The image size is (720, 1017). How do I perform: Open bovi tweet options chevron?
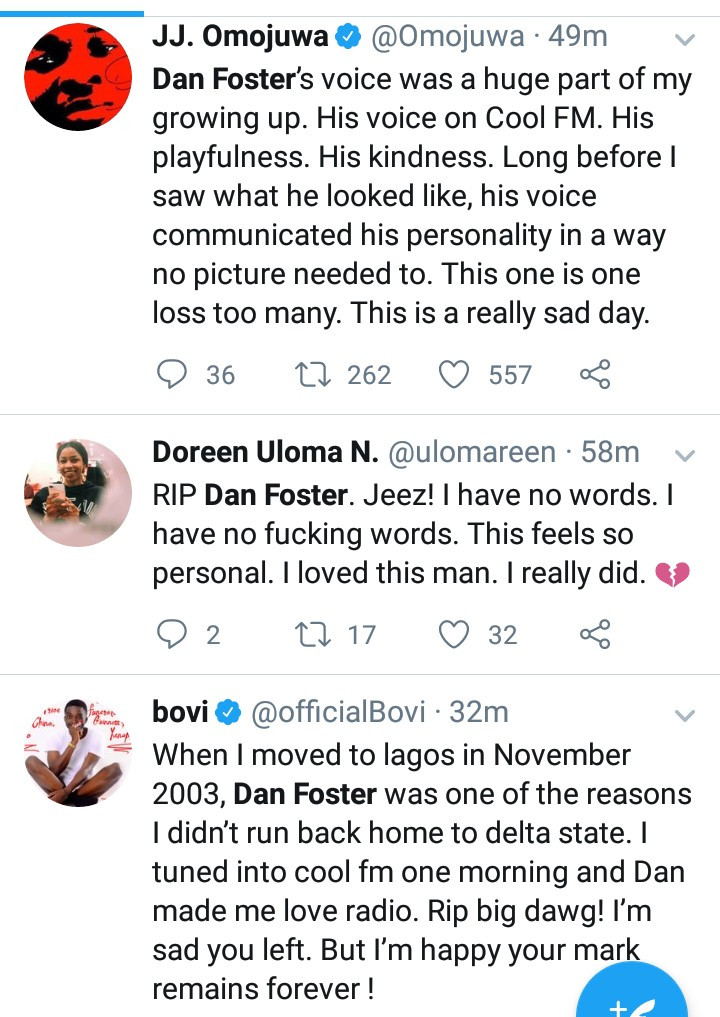685,715
